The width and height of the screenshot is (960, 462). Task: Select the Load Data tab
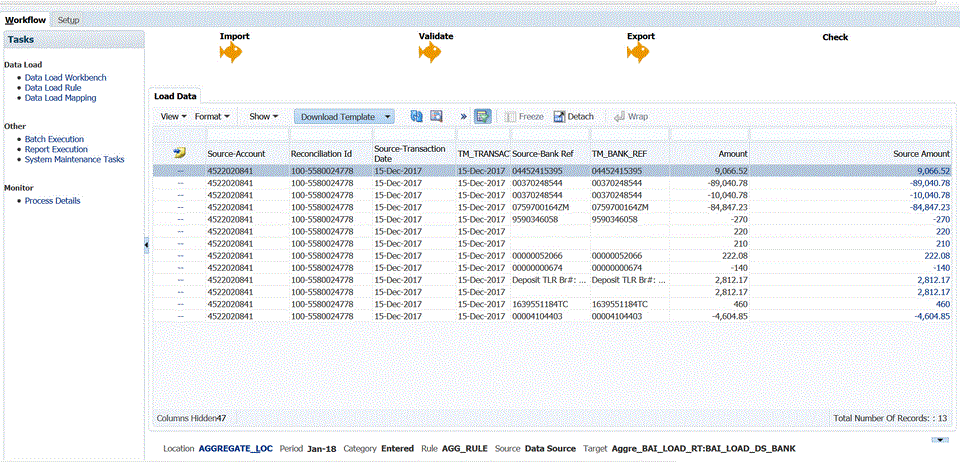point(174,96)
